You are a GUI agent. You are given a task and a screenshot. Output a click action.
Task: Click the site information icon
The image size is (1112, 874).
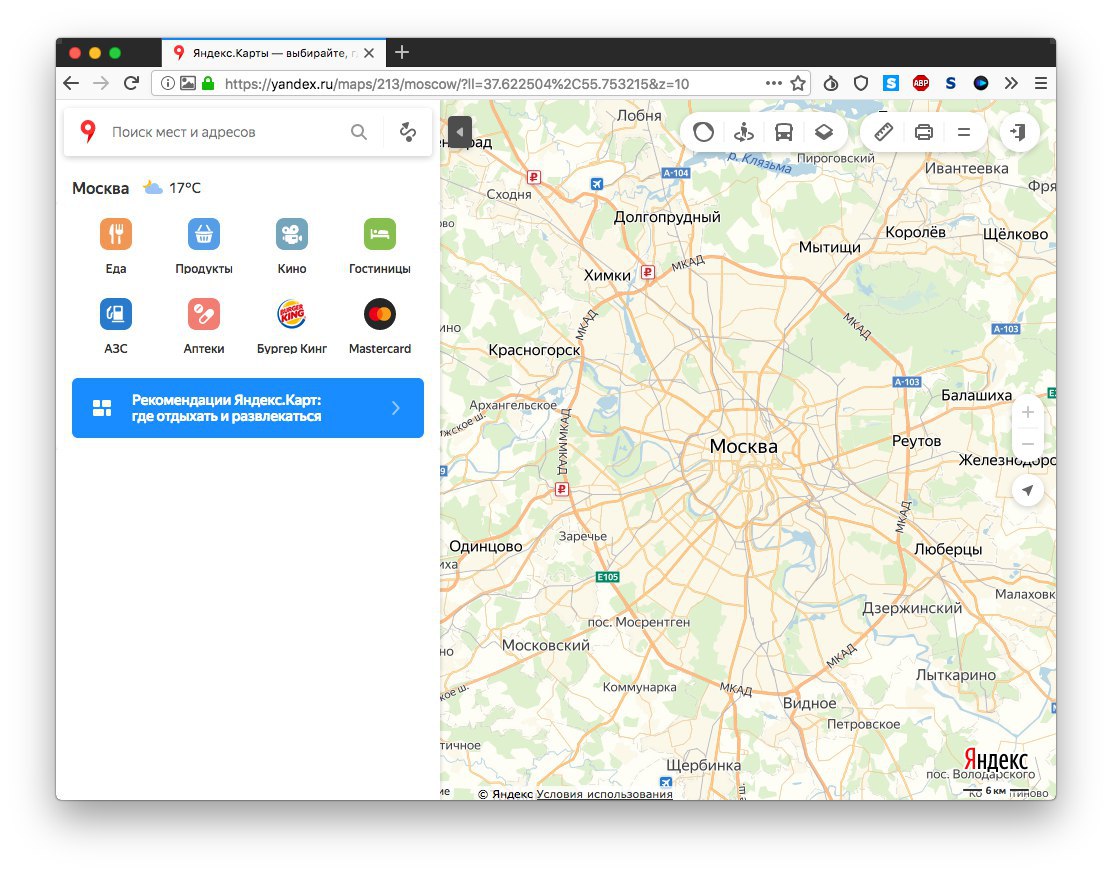[167, 83]
